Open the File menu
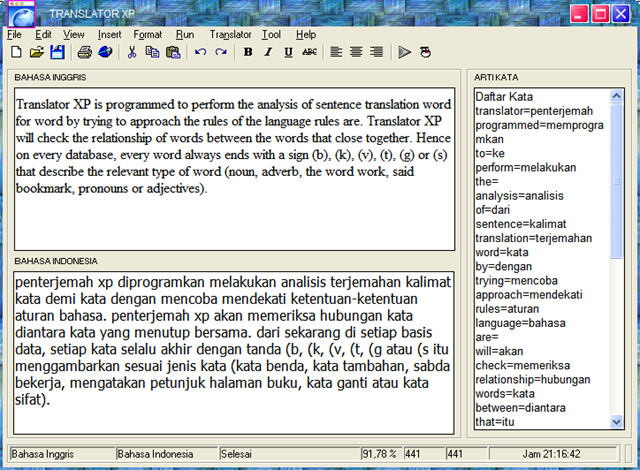Viewport: 640px width, 470px height. [14, 35]
